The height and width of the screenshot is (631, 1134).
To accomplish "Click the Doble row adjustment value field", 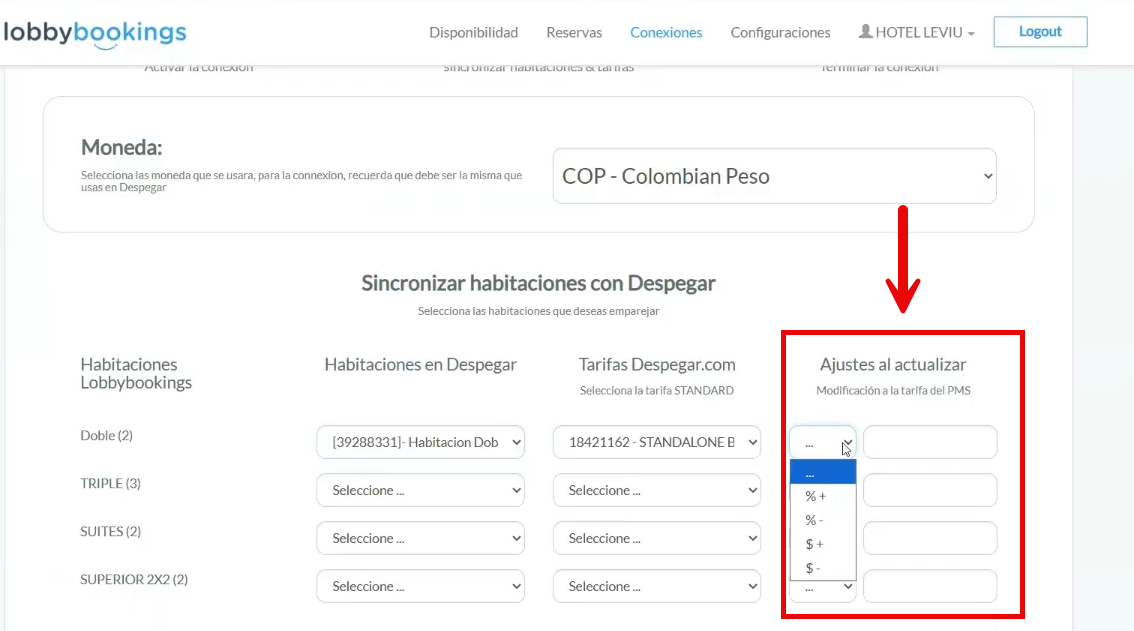I will coord(930,442).
